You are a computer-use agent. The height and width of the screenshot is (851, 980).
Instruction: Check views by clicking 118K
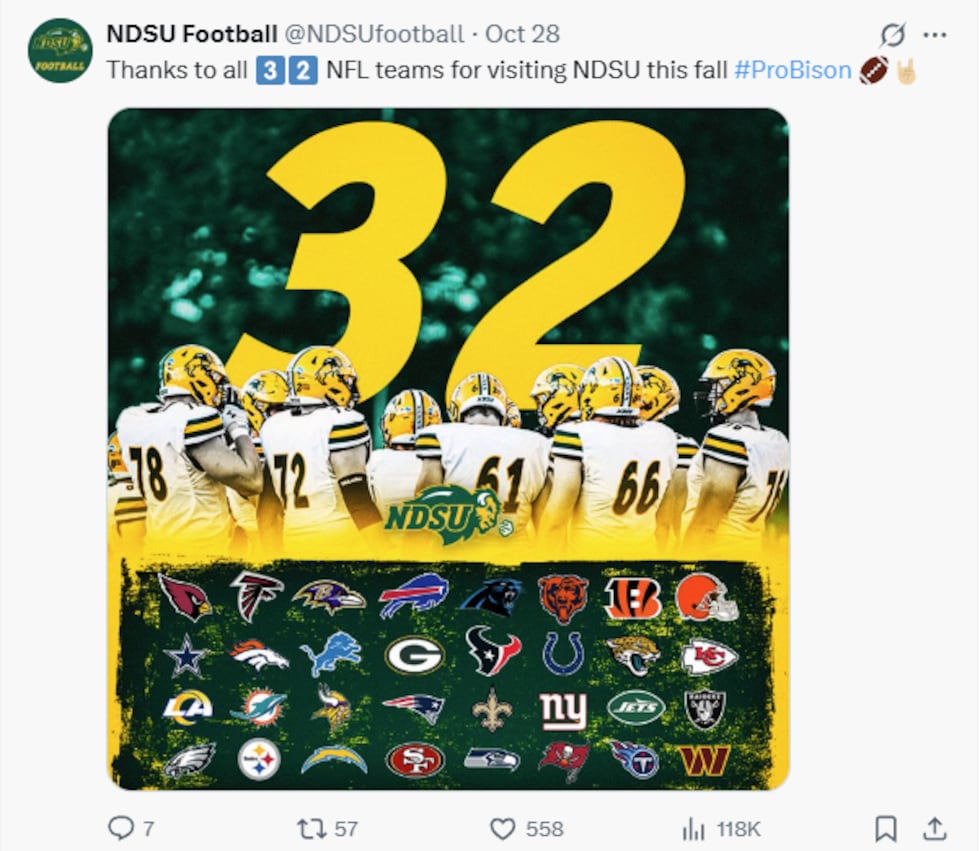(737, 828)
